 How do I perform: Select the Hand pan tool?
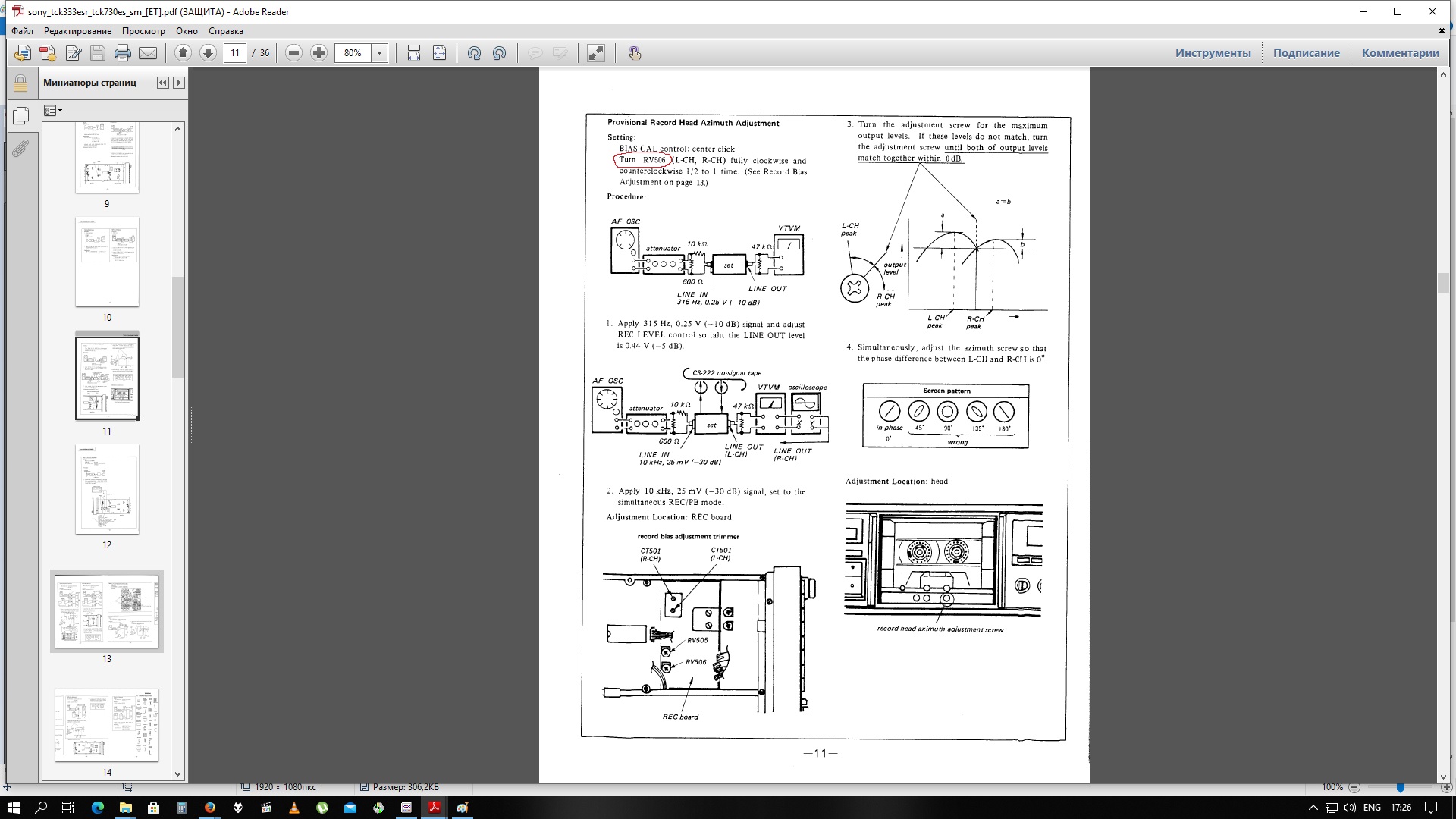[635, 53]
